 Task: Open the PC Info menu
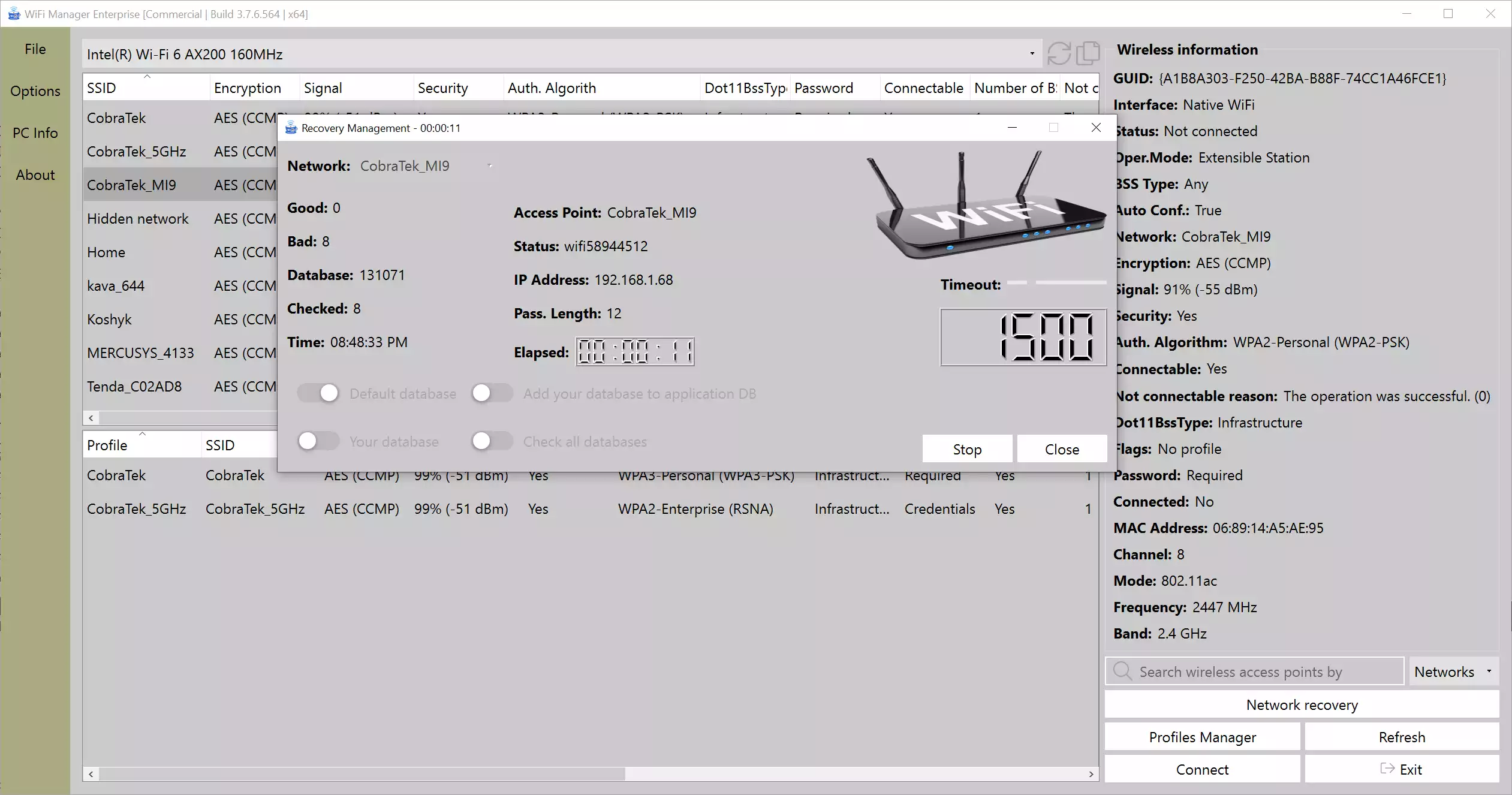(35, 133)
